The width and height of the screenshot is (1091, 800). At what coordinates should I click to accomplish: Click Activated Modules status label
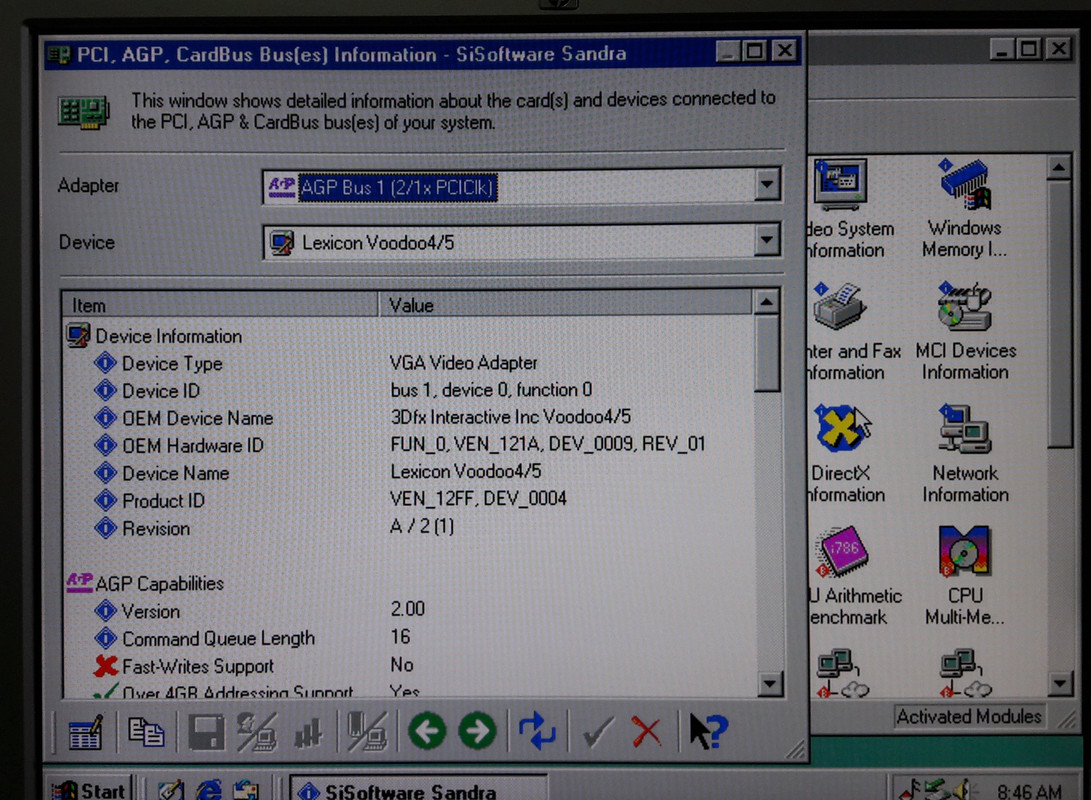click(x=969, y=717)
